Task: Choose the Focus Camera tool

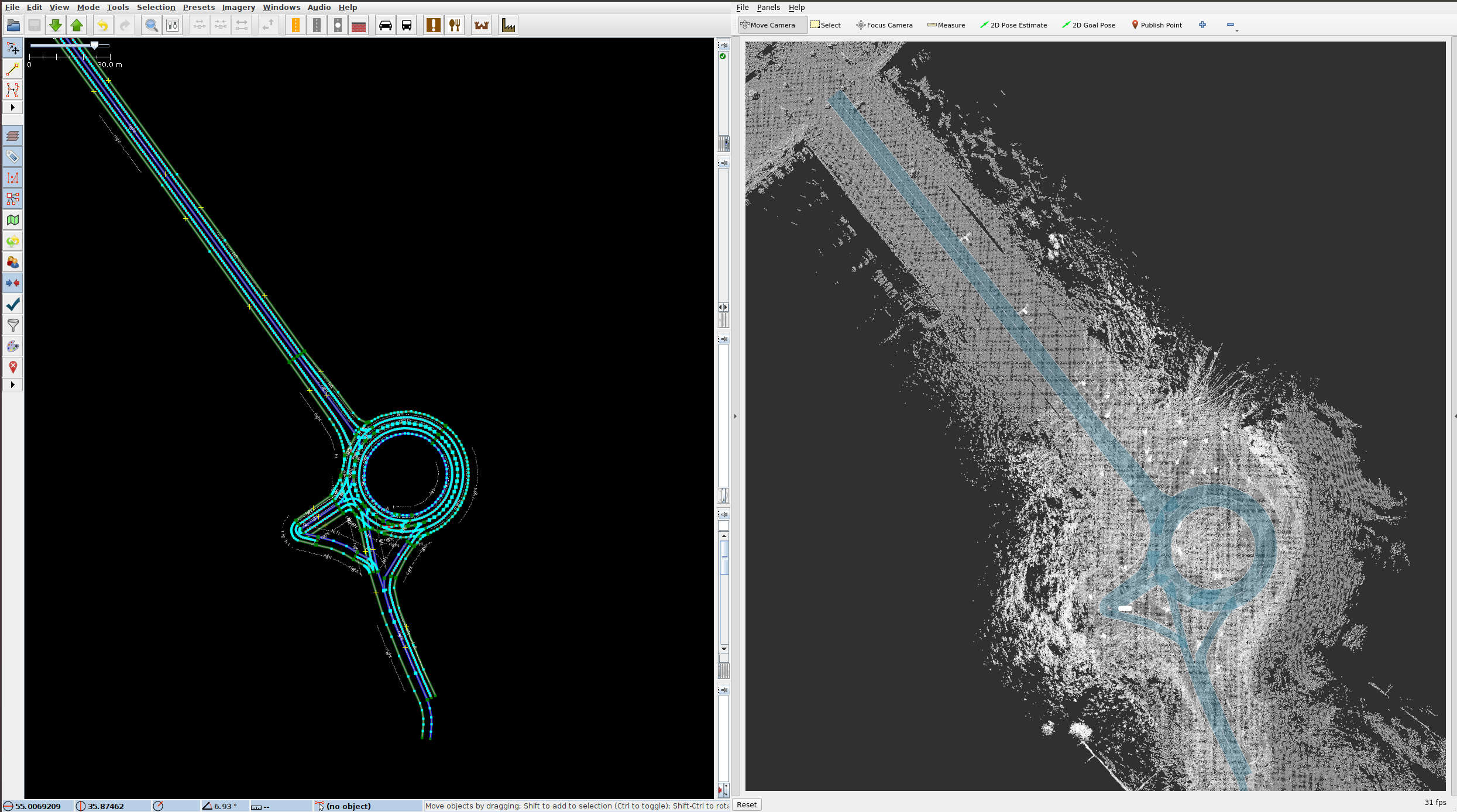Action: [x=884, y=25]
